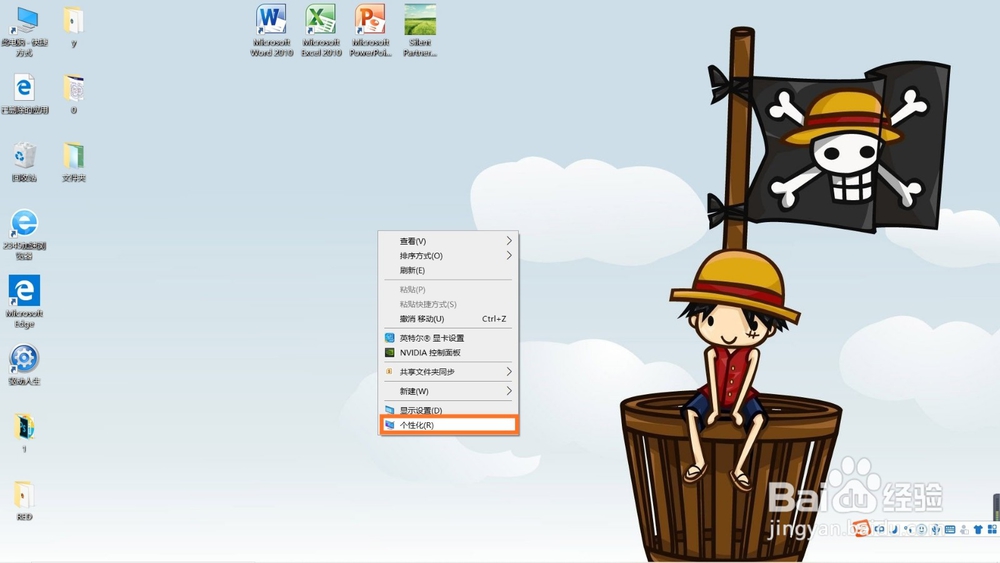Toggle the moon half-width icon in input toolbar
The width and height of the screenshot is (1000, 563).
[895, 529]
